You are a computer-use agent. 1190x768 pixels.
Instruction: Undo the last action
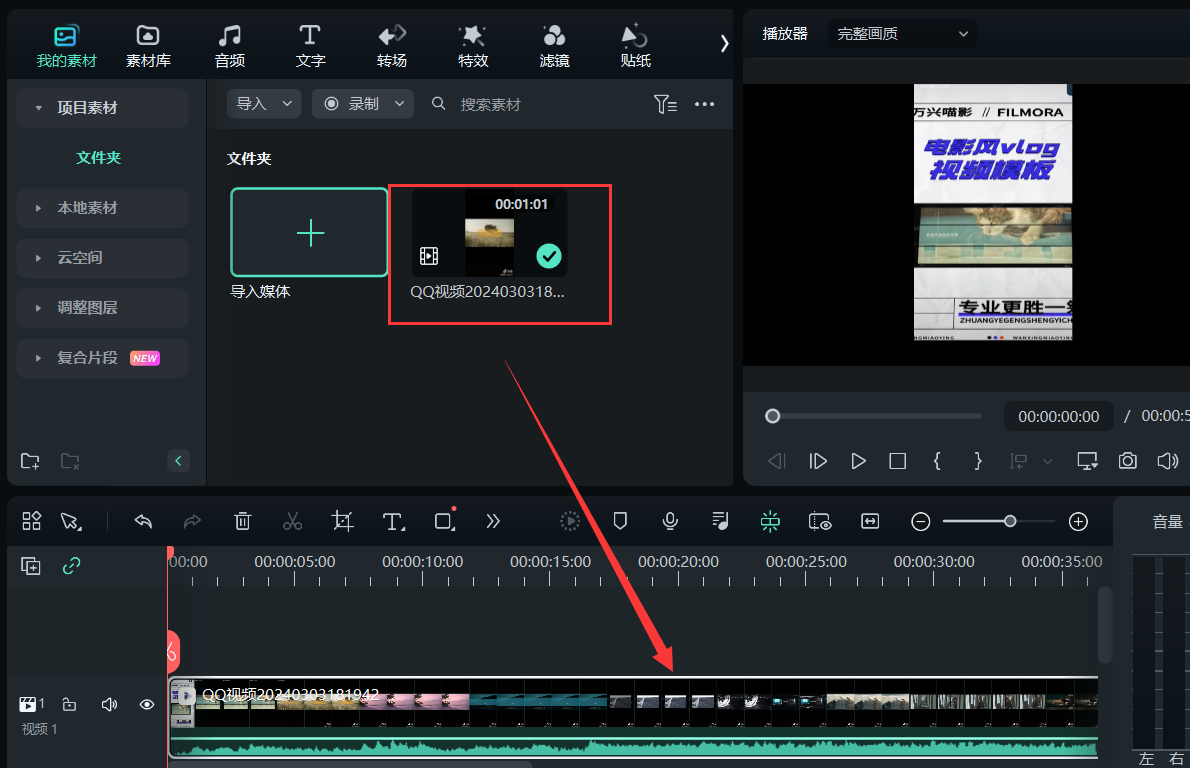pos(143,521)
